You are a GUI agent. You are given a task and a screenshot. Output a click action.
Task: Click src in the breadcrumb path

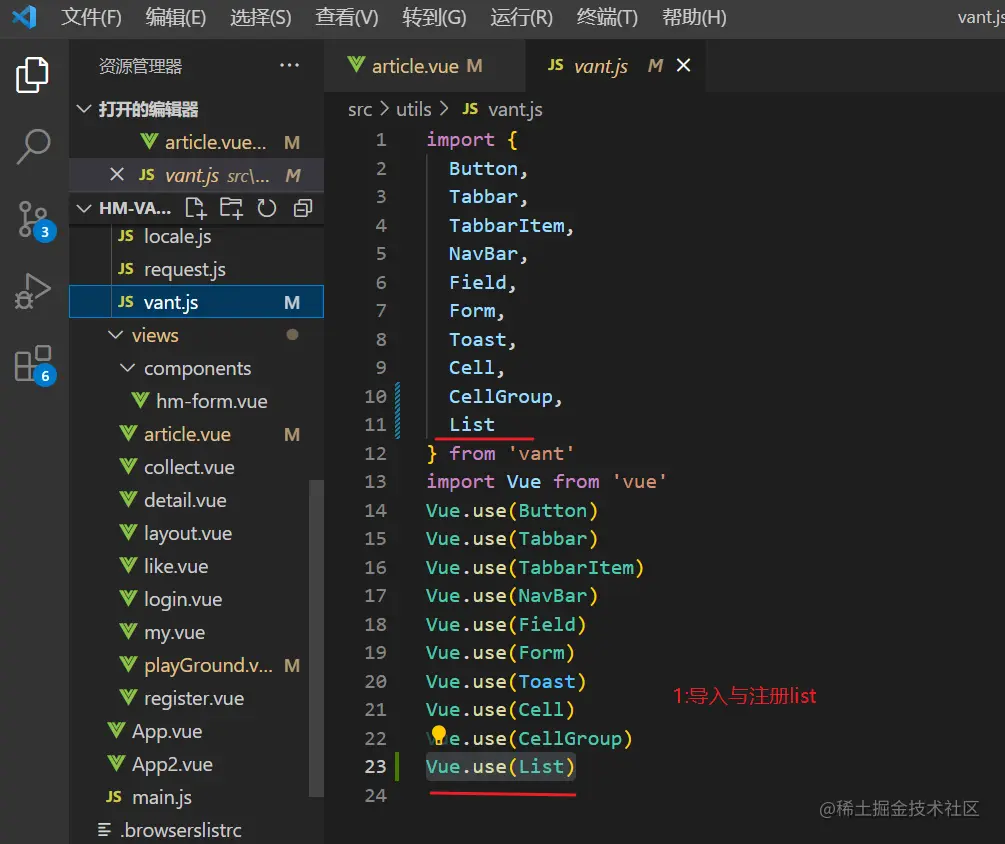[x=360, y=110]
